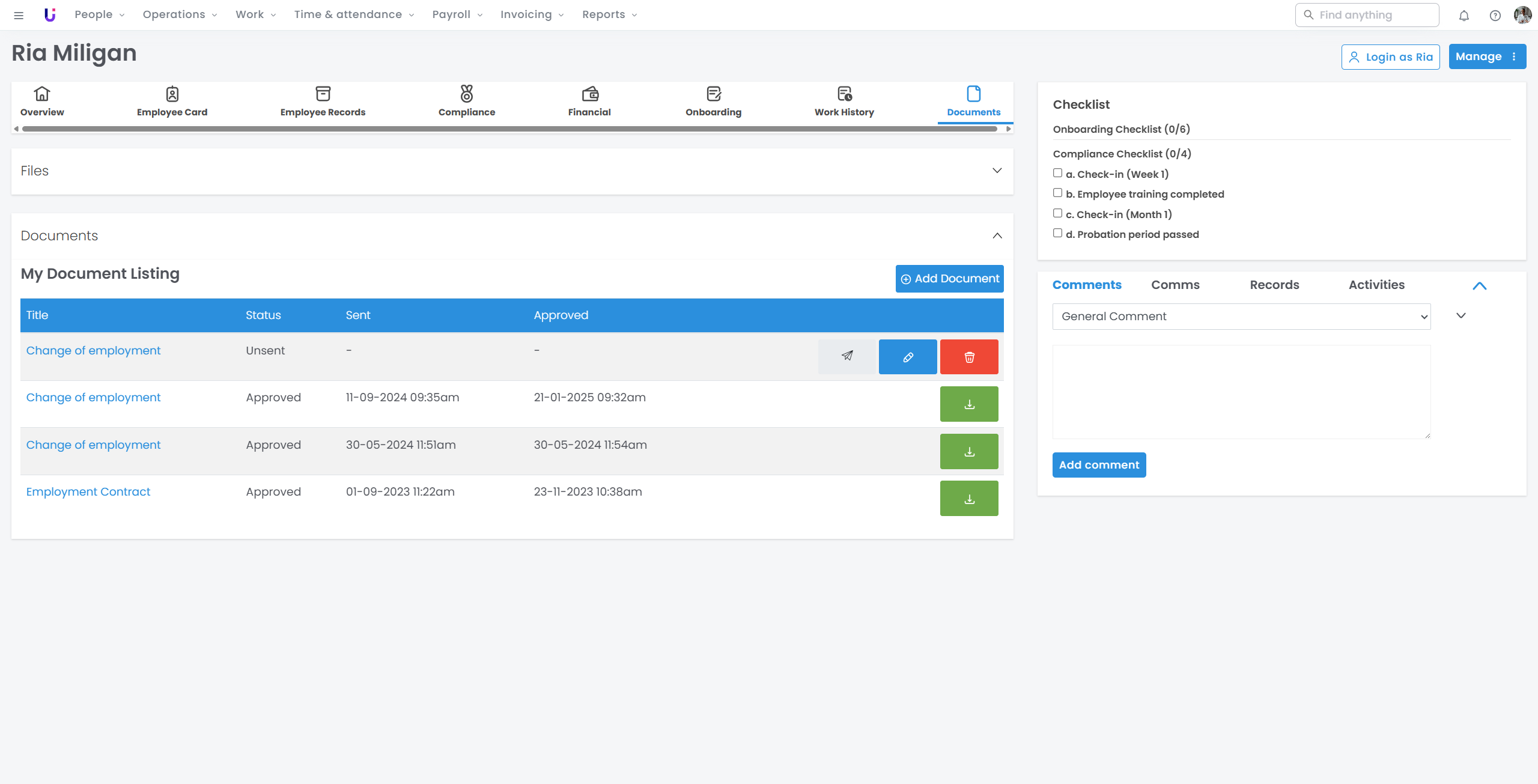The image size is (1538, 784).
Task: Click the Compliance medal icon
Action: 467,94
